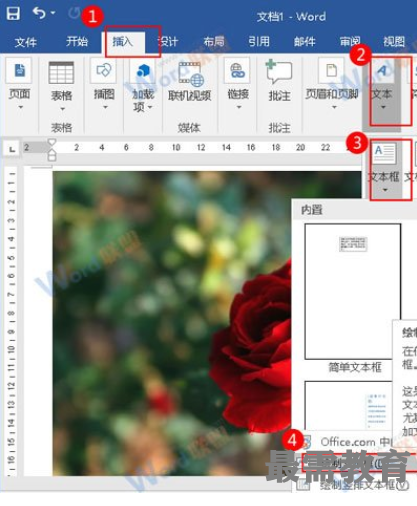Expand the 页眉和页脚 dropdown arrow
Viewport: 417px width, 506px height.
334,107
